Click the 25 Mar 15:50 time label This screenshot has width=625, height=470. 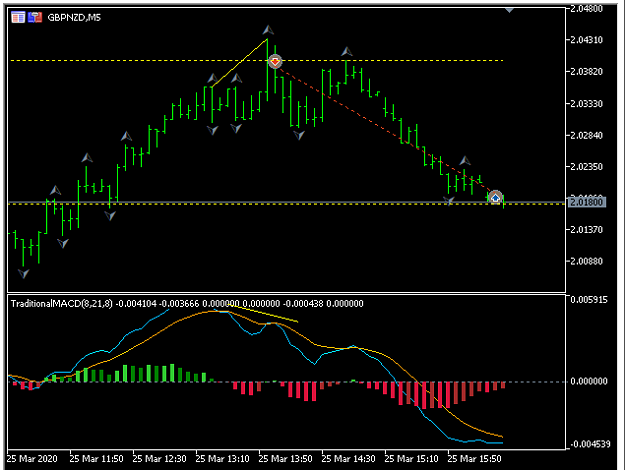click(x=474, y=459)
